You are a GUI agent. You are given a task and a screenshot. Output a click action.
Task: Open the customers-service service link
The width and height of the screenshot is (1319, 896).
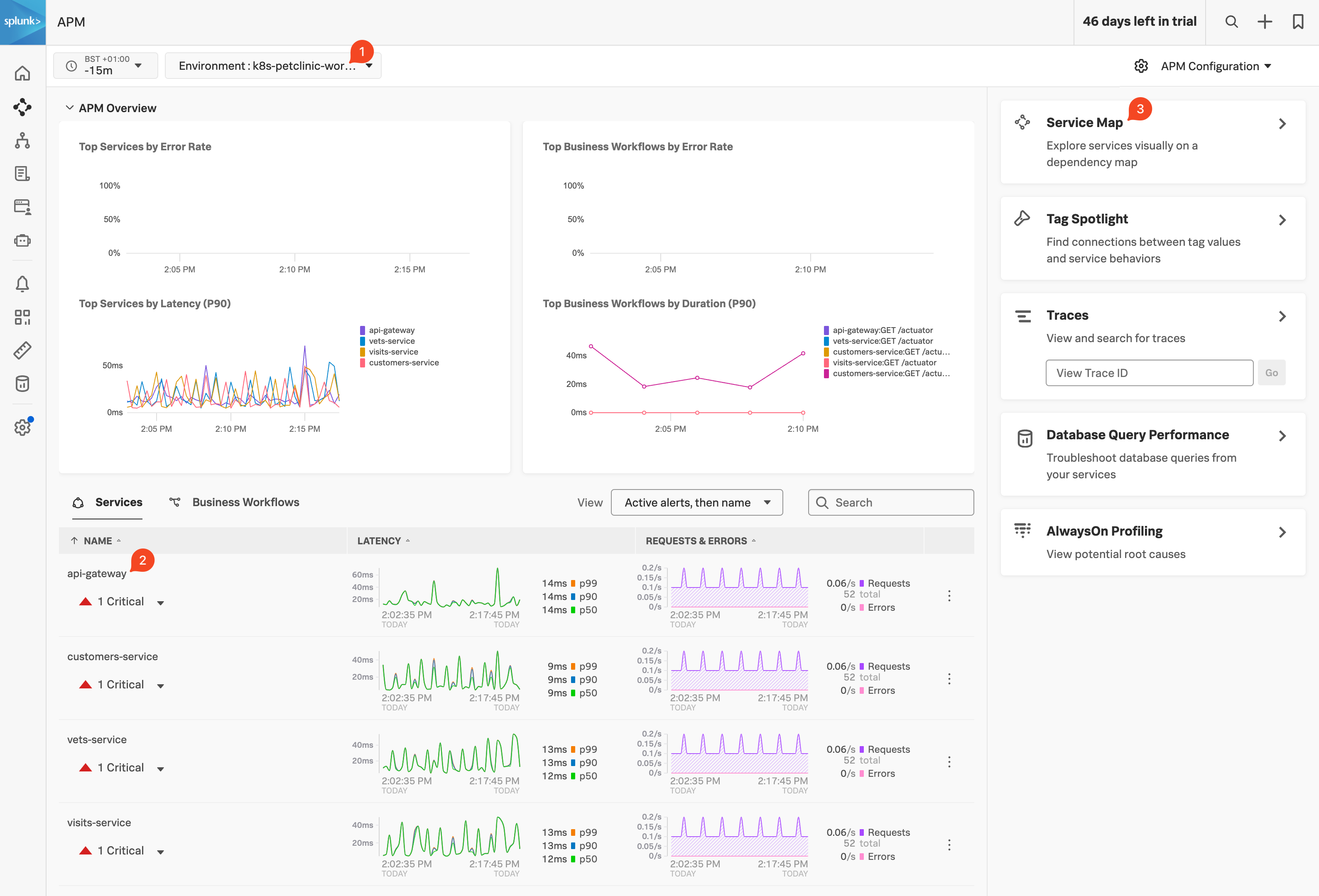coord(113,656)
